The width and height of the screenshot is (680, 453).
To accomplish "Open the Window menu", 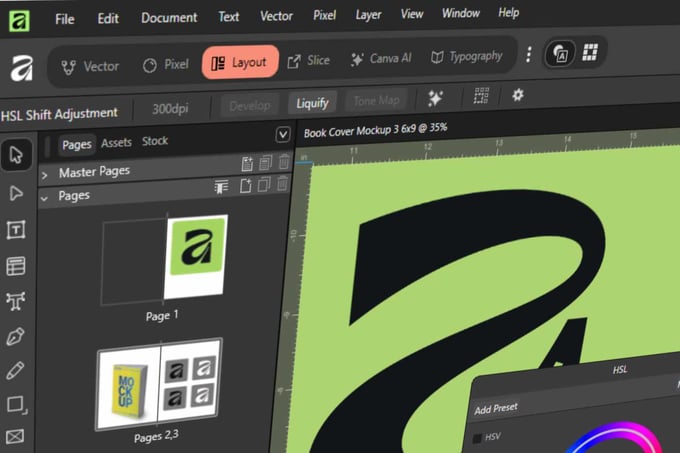I will (x=461, y=13).
